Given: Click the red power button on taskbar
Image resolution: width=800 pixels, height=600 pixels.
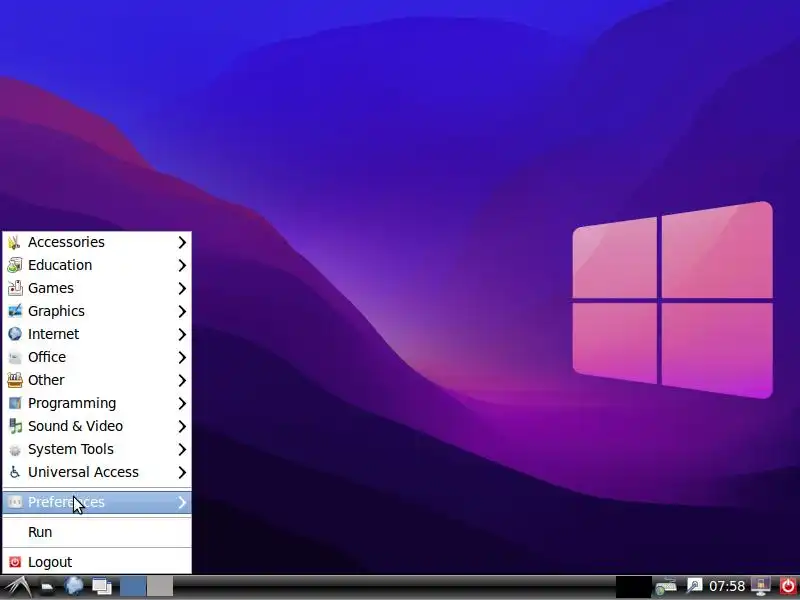Looking at the screenshot, I should pos(788,586).
